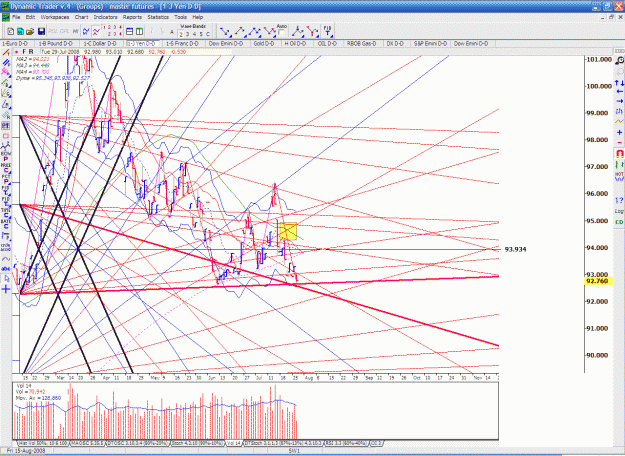Open the Vol 14 indicator tab

[233, 443]
